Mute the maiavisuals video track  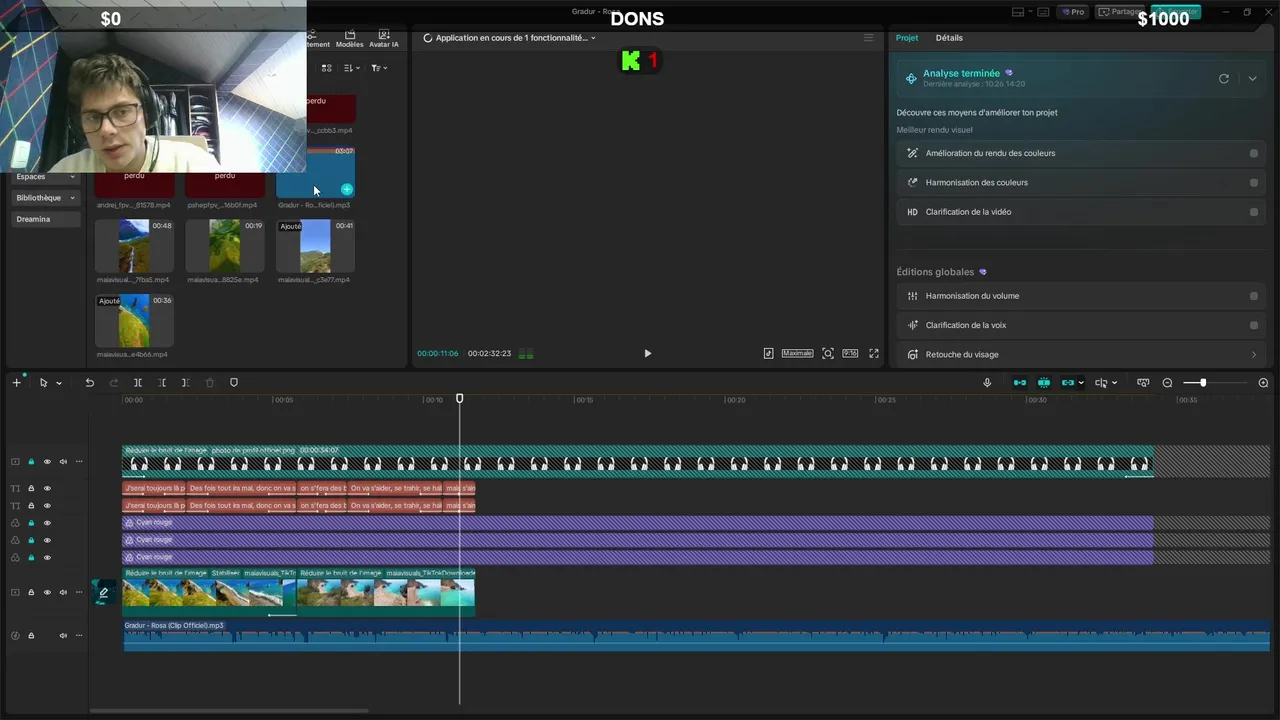[63, 593]
